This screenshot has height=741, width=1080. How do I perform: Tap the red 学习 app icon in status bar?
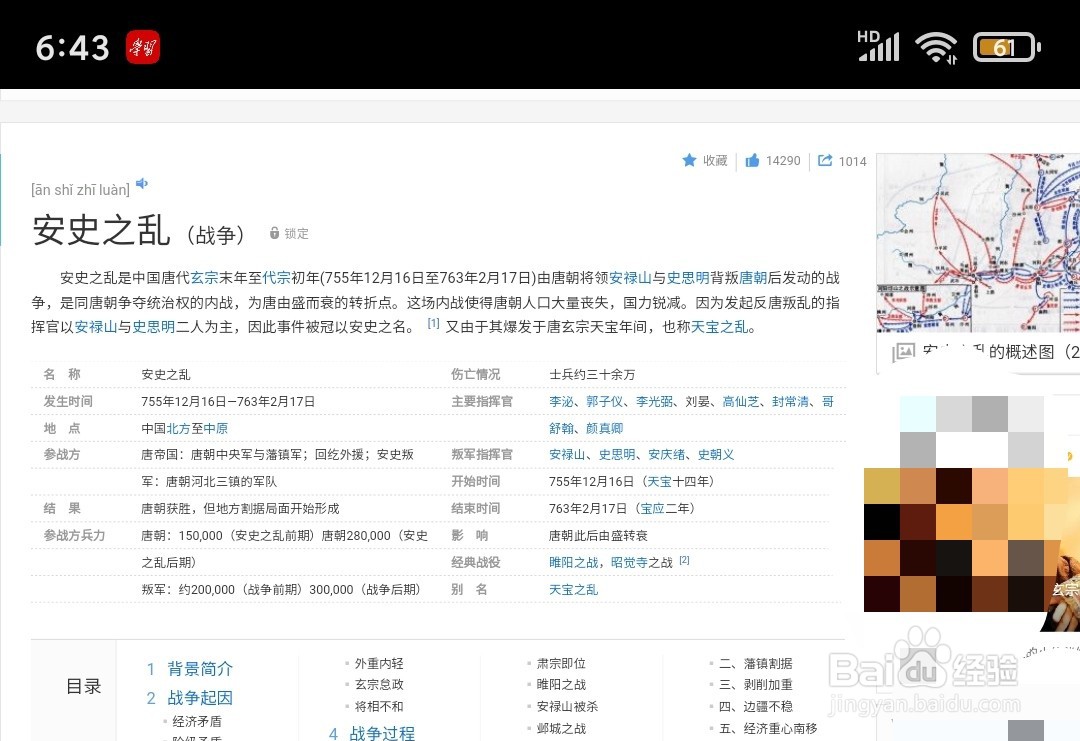click(x=143, y=48)
